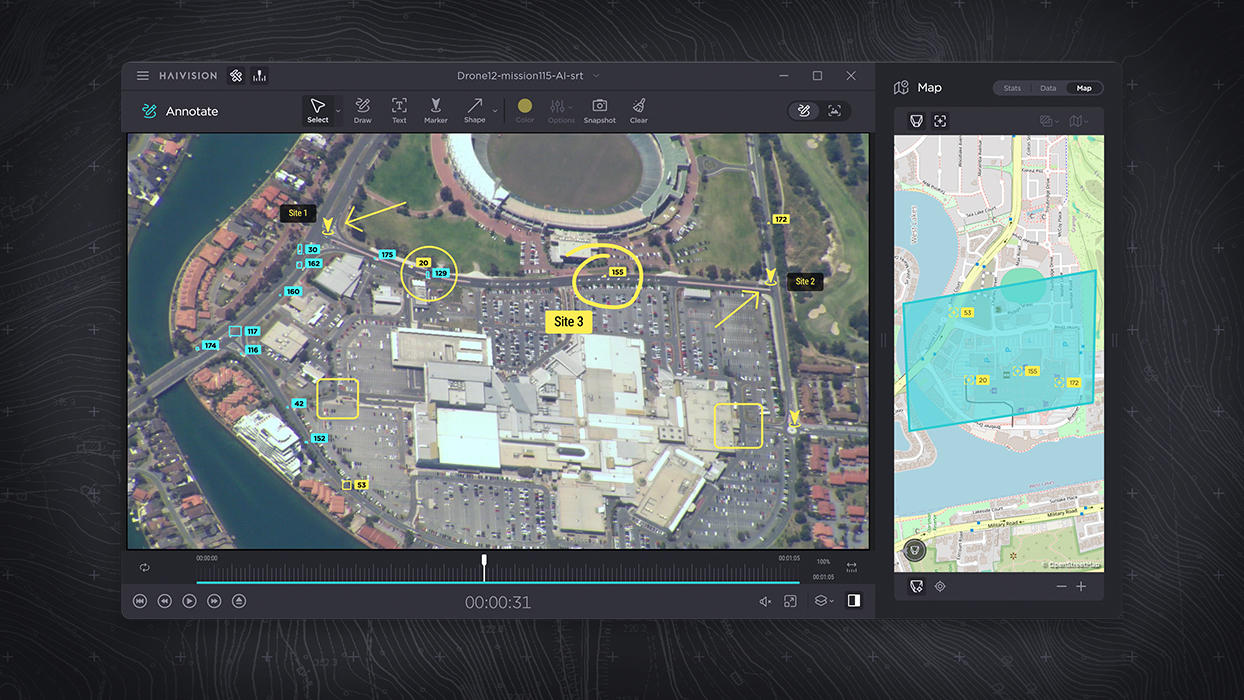Viewport: 1244px width, 700px height.
Task: Click the Site 2 label on video
Action: (x=805, y=282)
